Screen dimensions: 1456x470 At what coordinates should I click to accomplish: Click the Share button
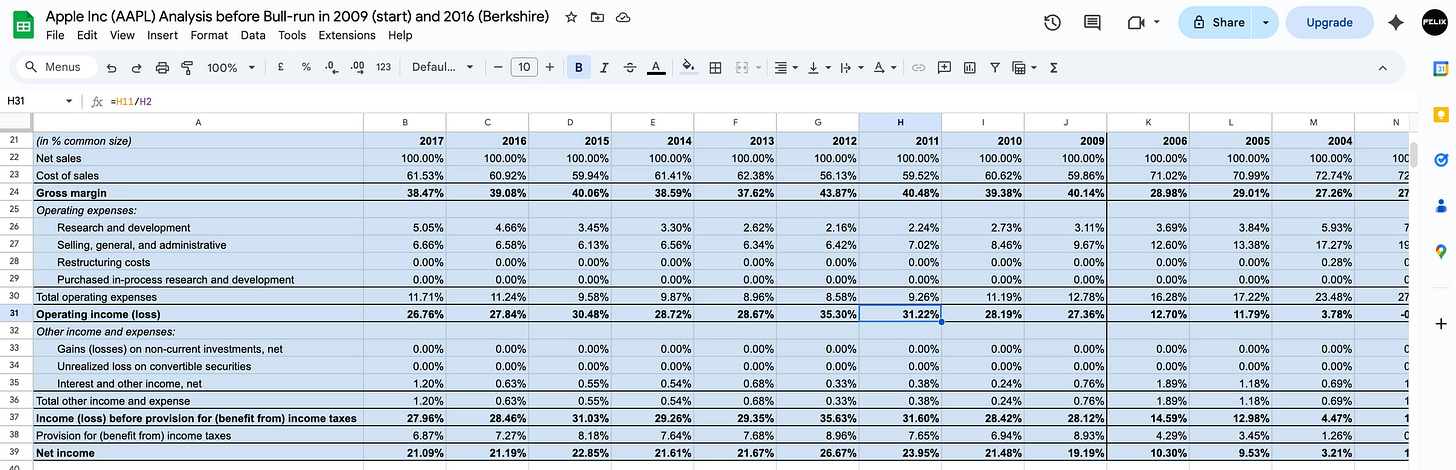1216,22
